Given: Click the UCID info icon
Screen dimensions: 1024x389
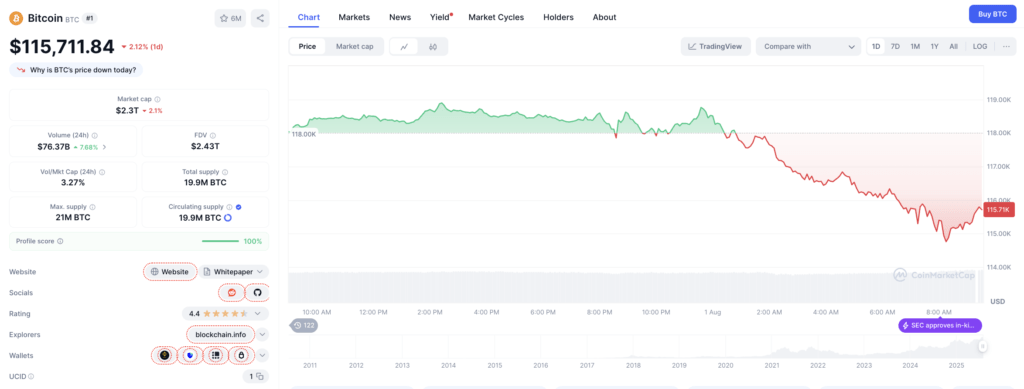Looking at the screenshot, I should 31,376.
